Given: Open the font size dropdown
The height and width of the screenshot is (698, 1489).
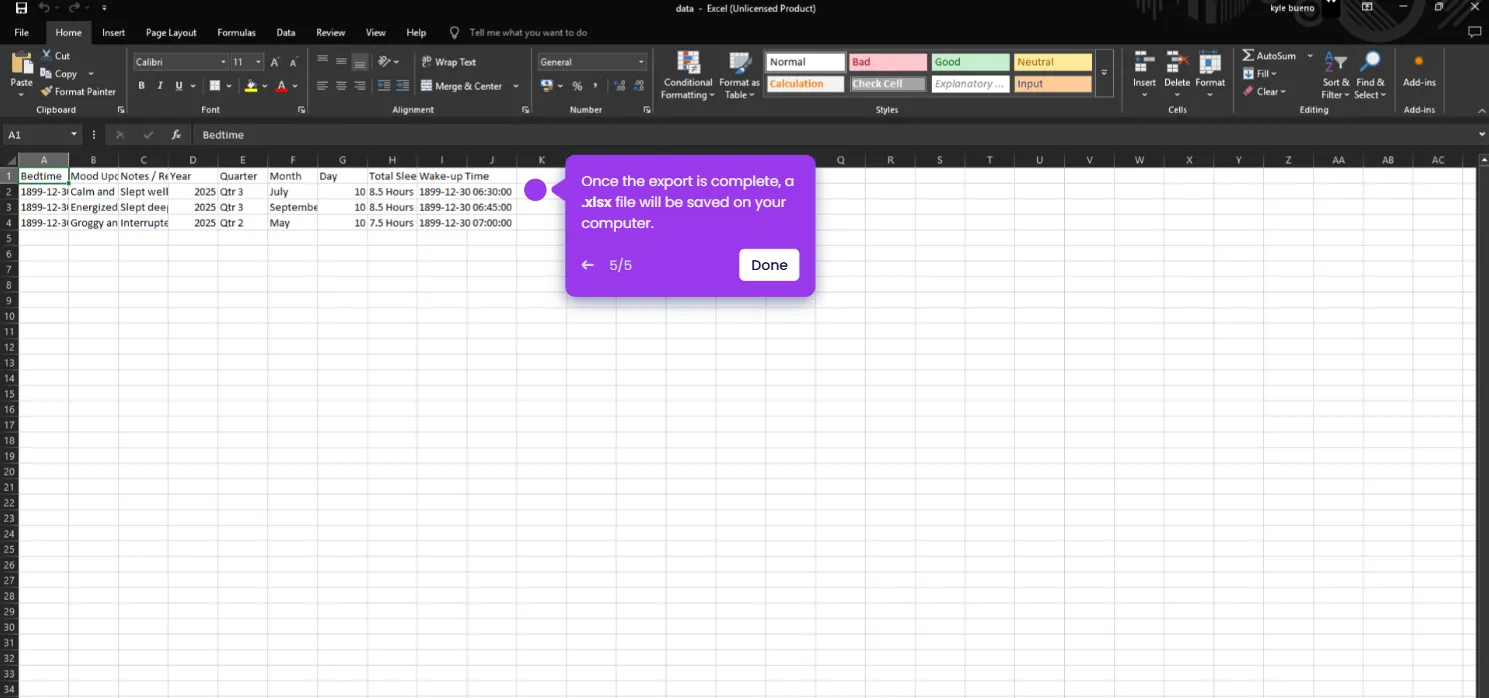Looking at the screenshot, I should [x=259, y=62].
